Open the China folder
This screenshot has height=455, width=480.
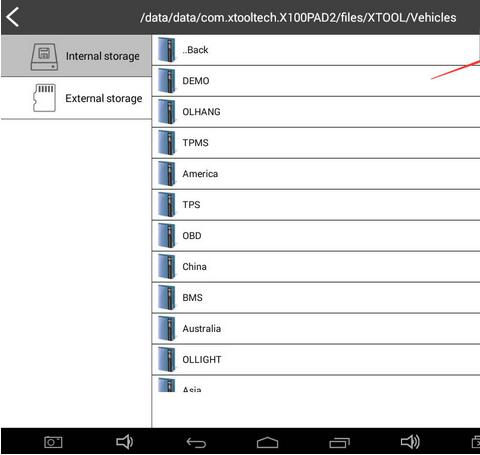tap(316, 267)
